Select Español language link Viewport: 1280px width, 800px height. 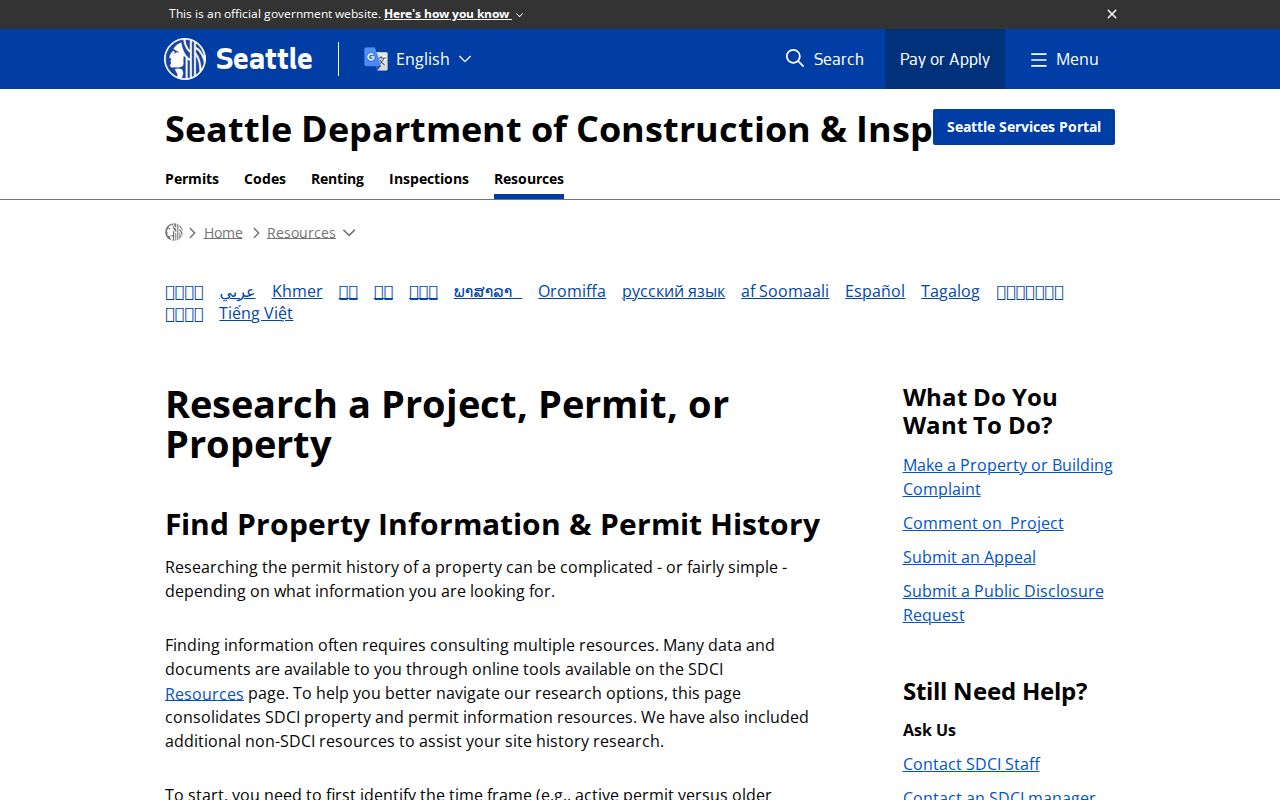(875, 291)
